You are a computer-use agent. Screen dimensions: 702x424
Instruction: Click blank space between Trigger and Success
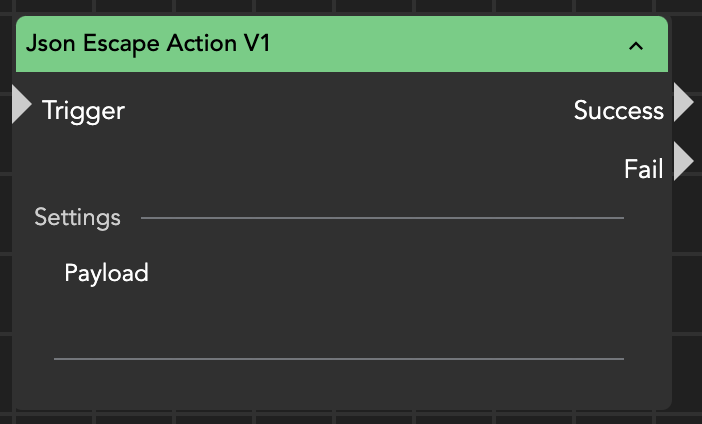(x=340, y=110)
